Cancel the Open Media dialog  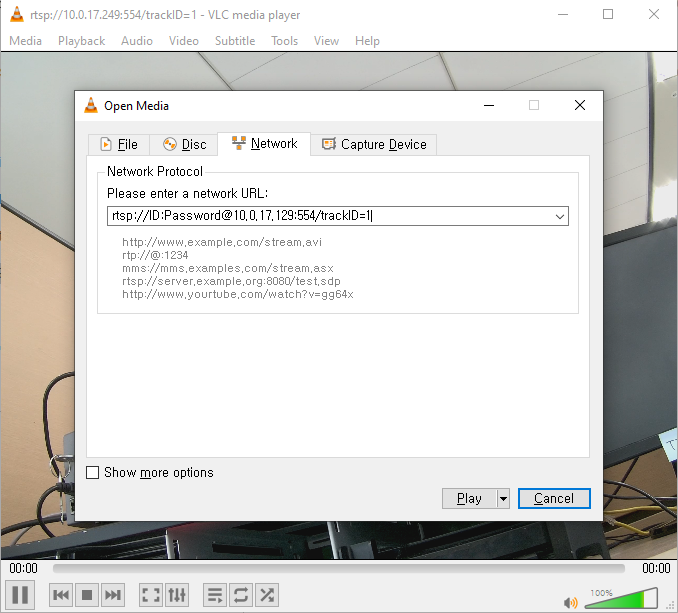554,498
